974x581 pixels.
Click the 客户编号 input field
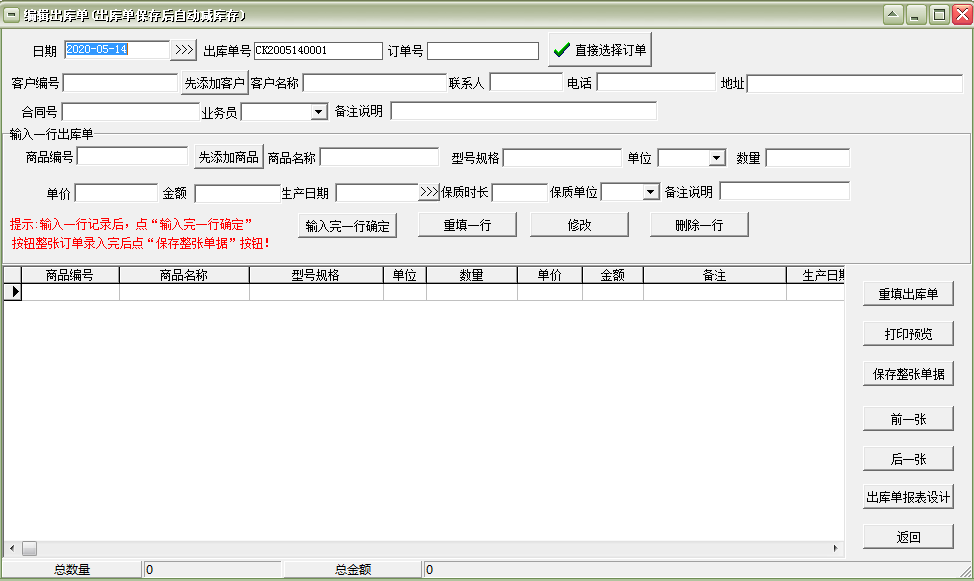[121, 83]
